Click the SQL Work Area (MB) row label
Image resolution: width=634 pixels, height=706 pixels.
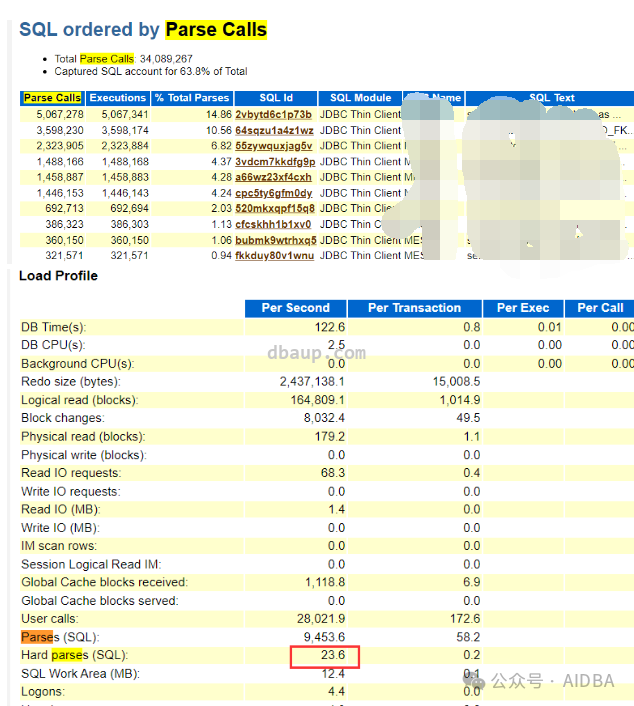pos(81,674)
